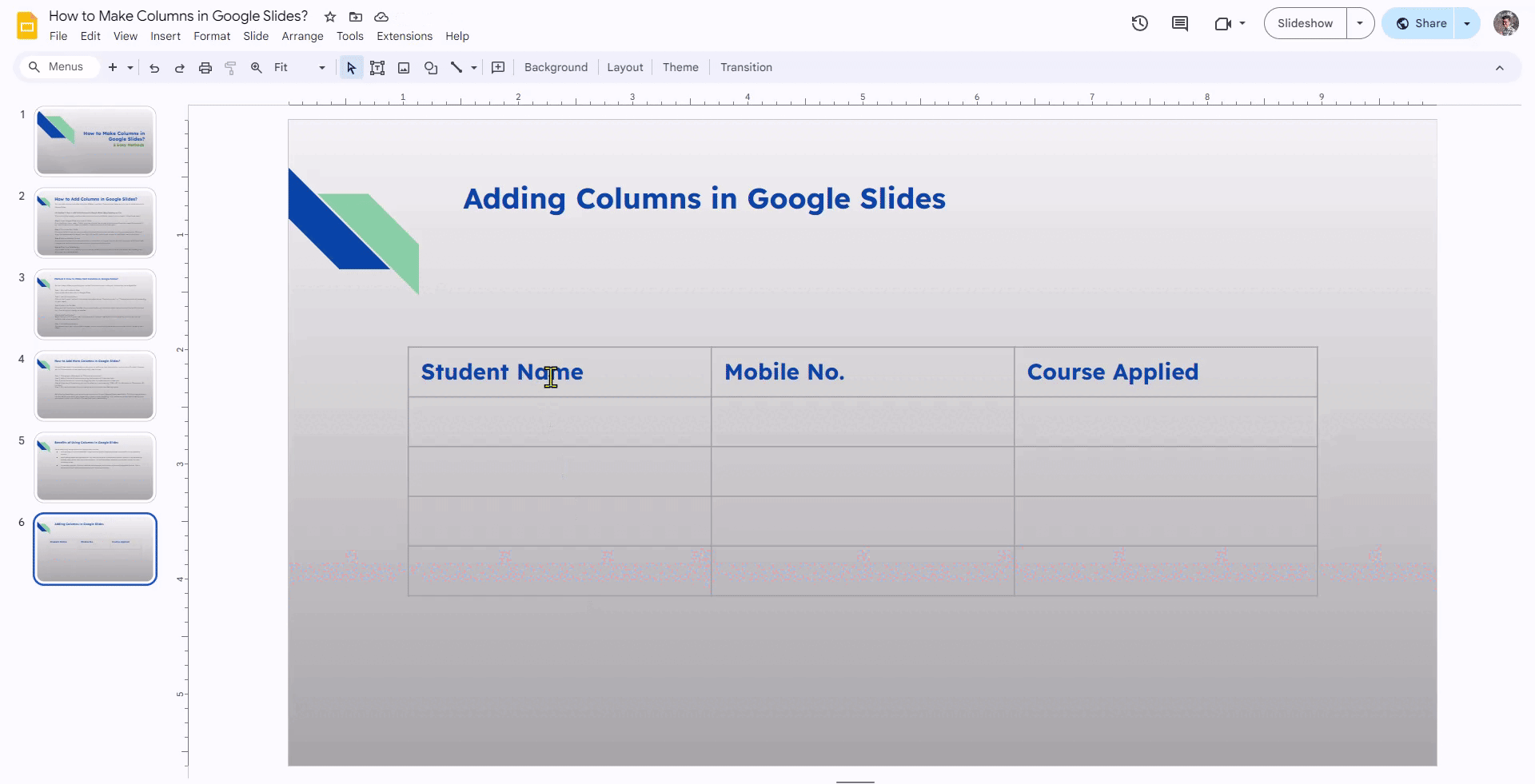Select the Shape tool

coord(431,68)
